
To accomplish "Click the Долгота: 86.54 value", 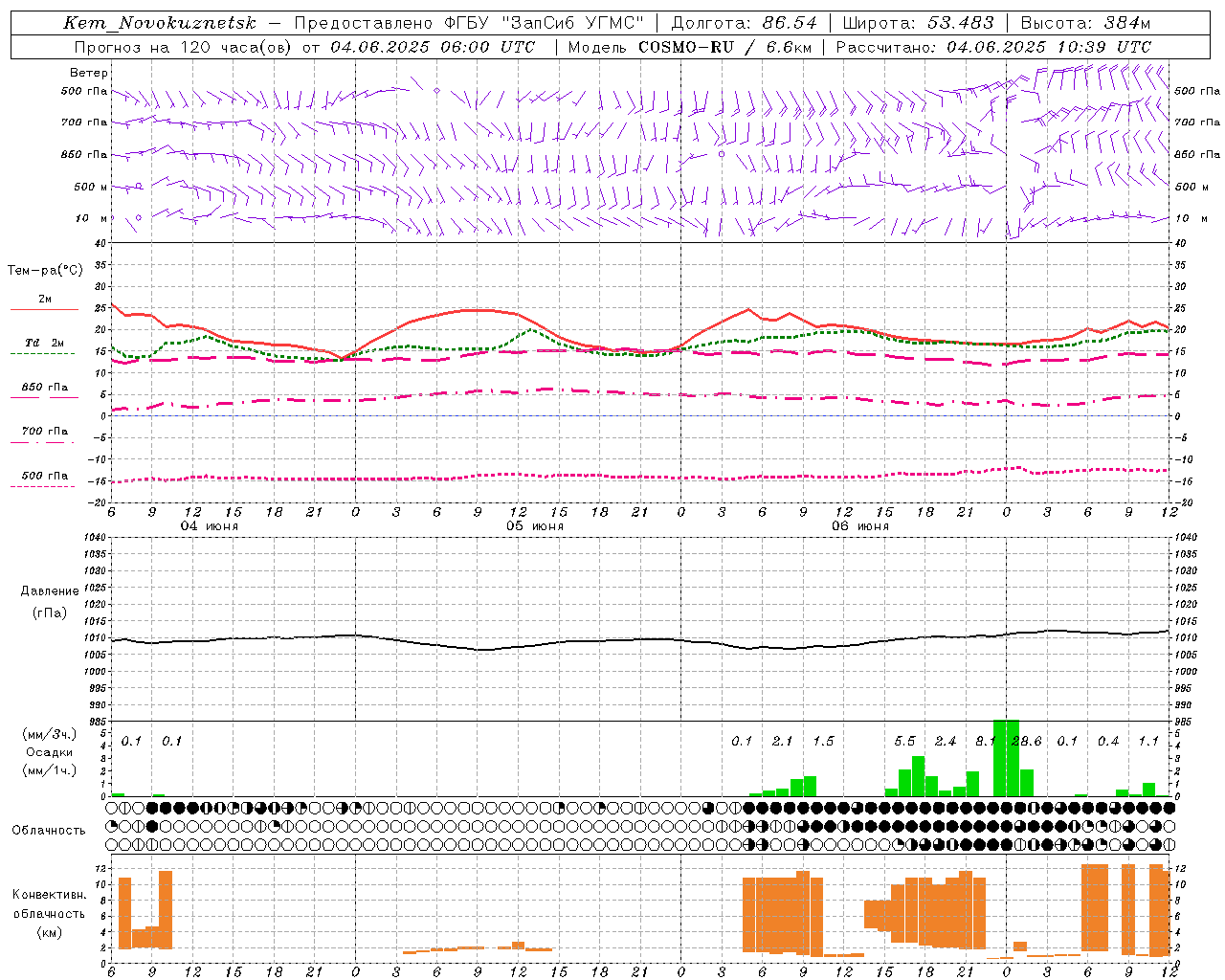I will 745,23.
